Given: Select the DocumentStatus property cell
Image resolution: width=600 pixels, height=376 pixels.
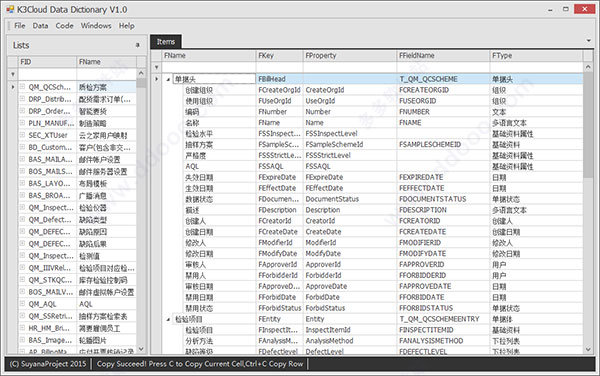Looking at the screenshot, I should pos(350,199).
